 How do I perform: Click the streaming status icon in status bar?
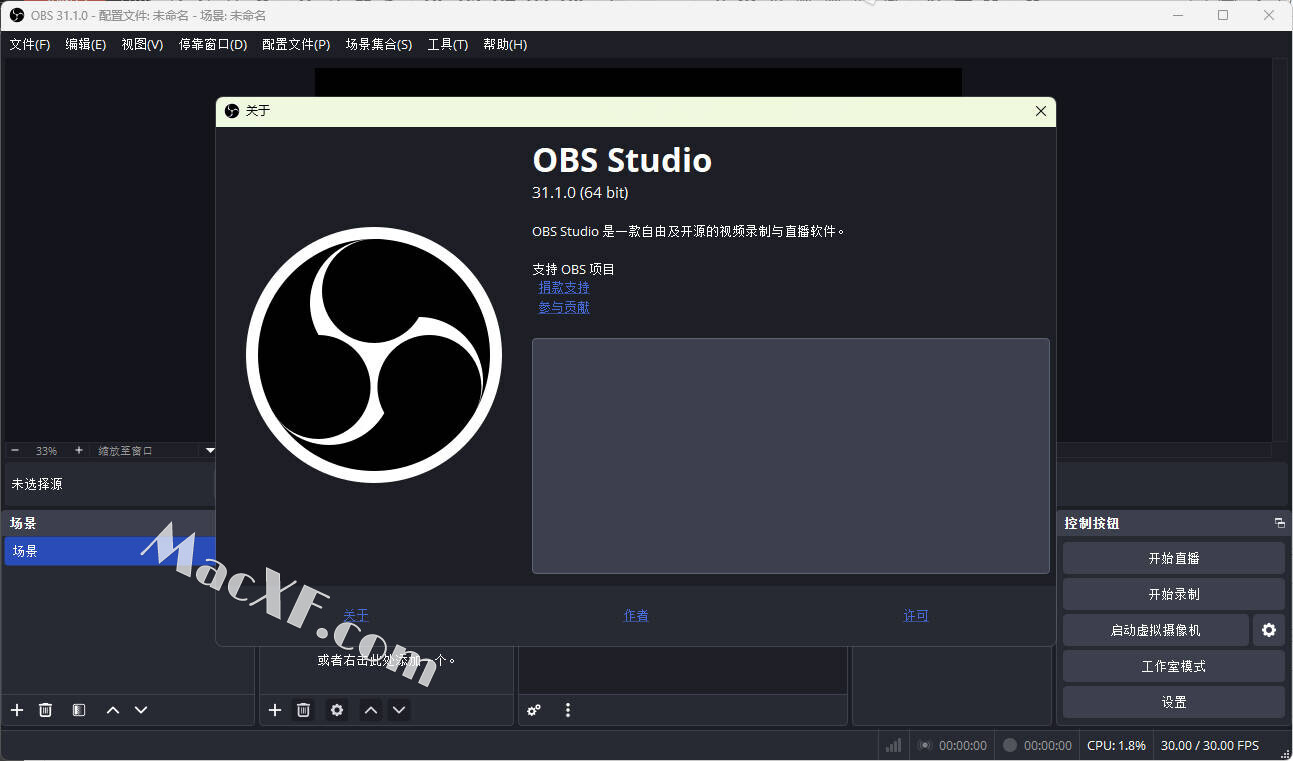(x=925, y=745)
